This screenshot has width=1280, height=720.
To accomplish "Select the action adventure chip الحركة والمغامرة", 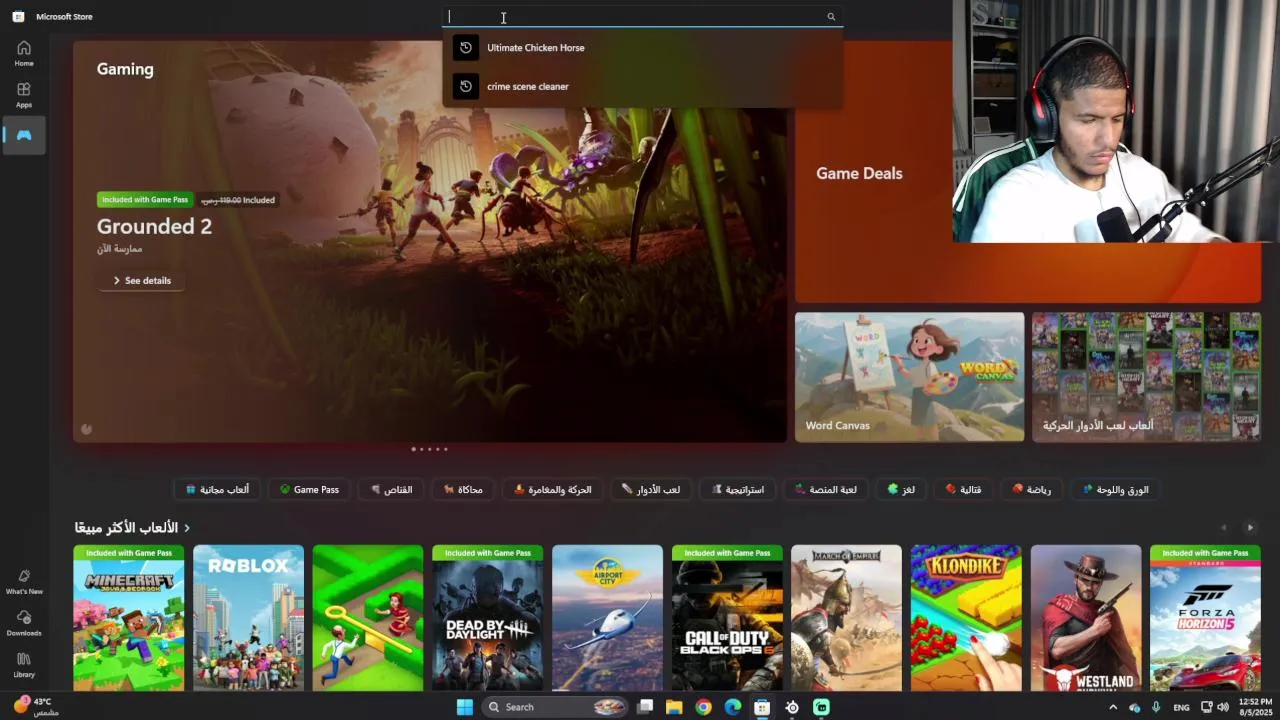I will [x=552, y=489].
